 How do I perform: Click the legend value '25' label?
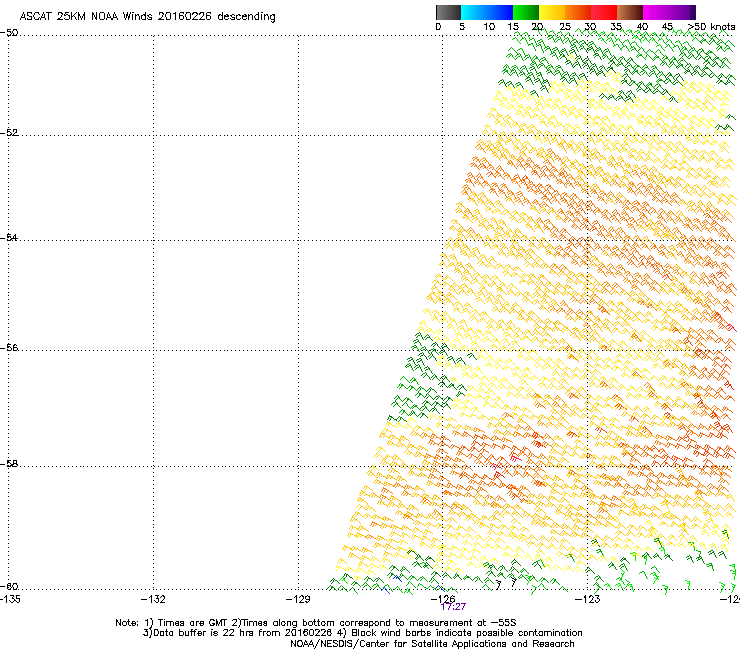(565, 27)
